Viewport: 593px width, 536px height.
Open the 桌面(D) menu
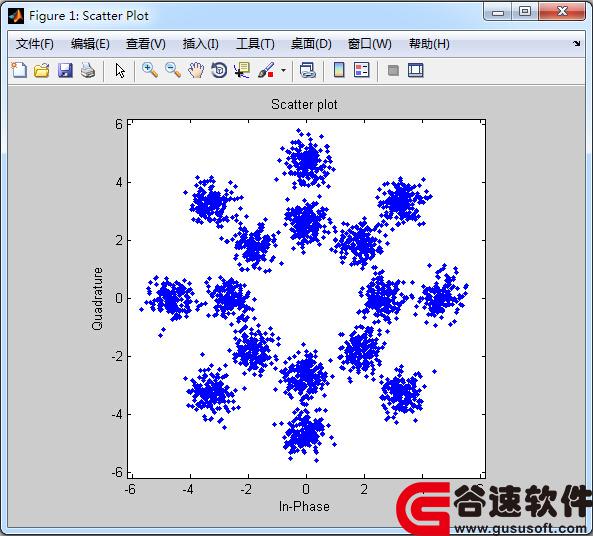click(x=311, y=44)
